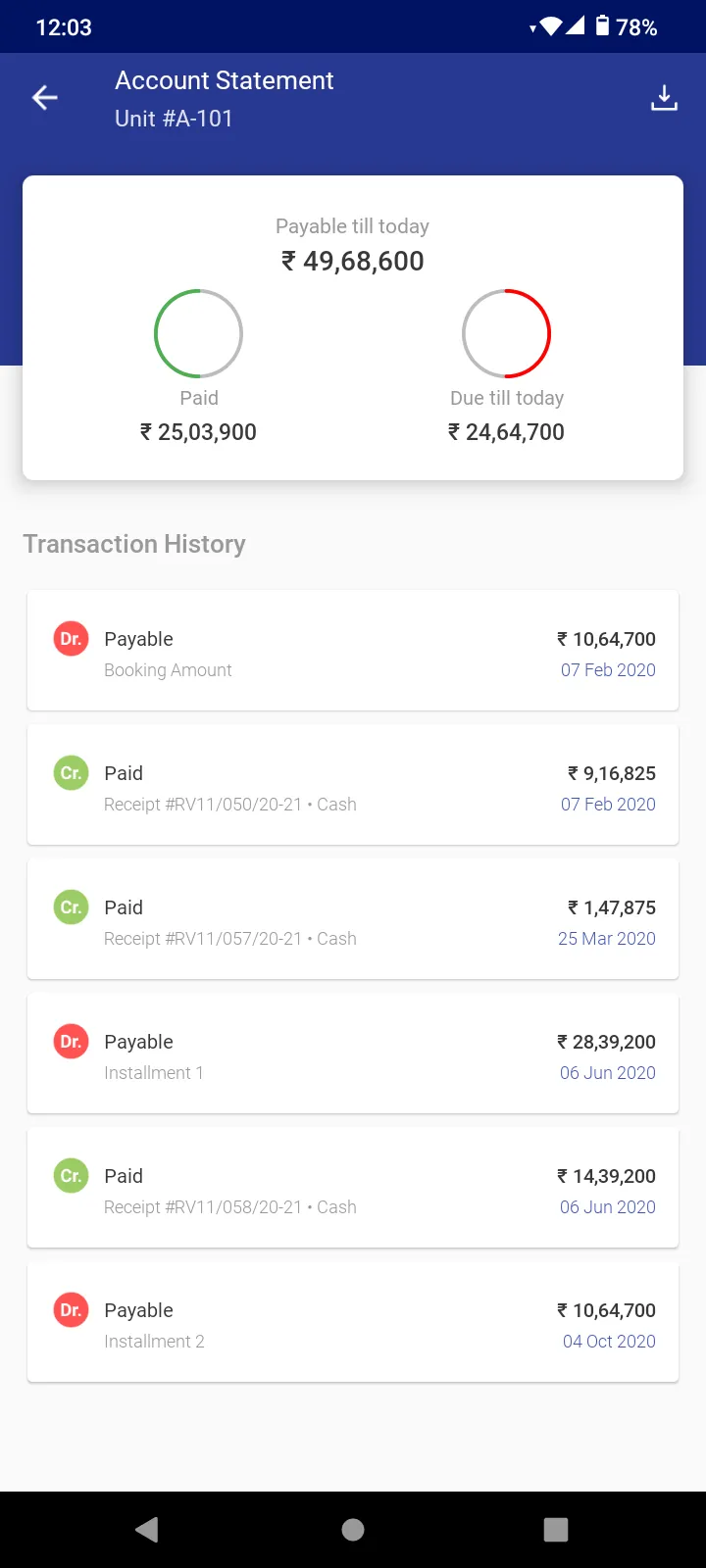This screenshot has width=706, height=1568.
Task: Tap the green Paid progress ring
Action: coord(198,333)
